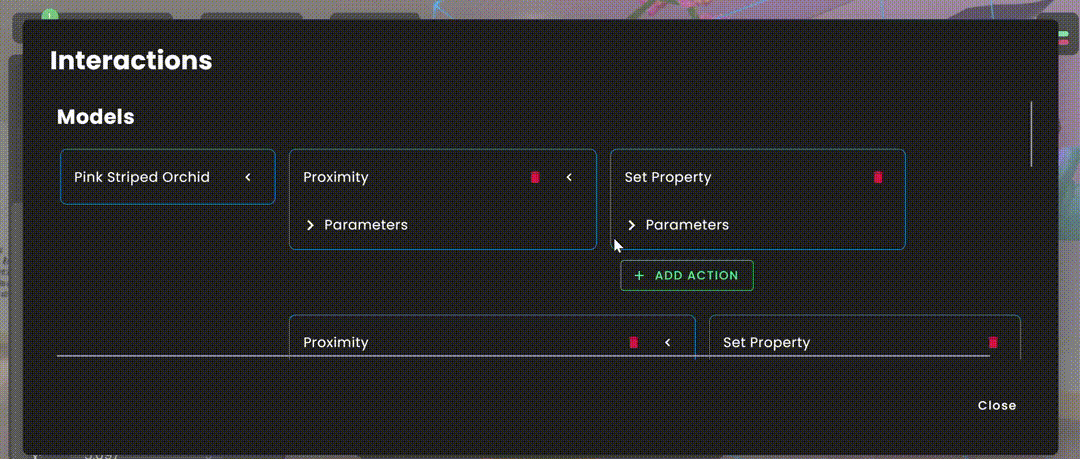This screenshot has width=1080, height=459.
Task: Remove the second Set Property action
Action: coord(993,343)
